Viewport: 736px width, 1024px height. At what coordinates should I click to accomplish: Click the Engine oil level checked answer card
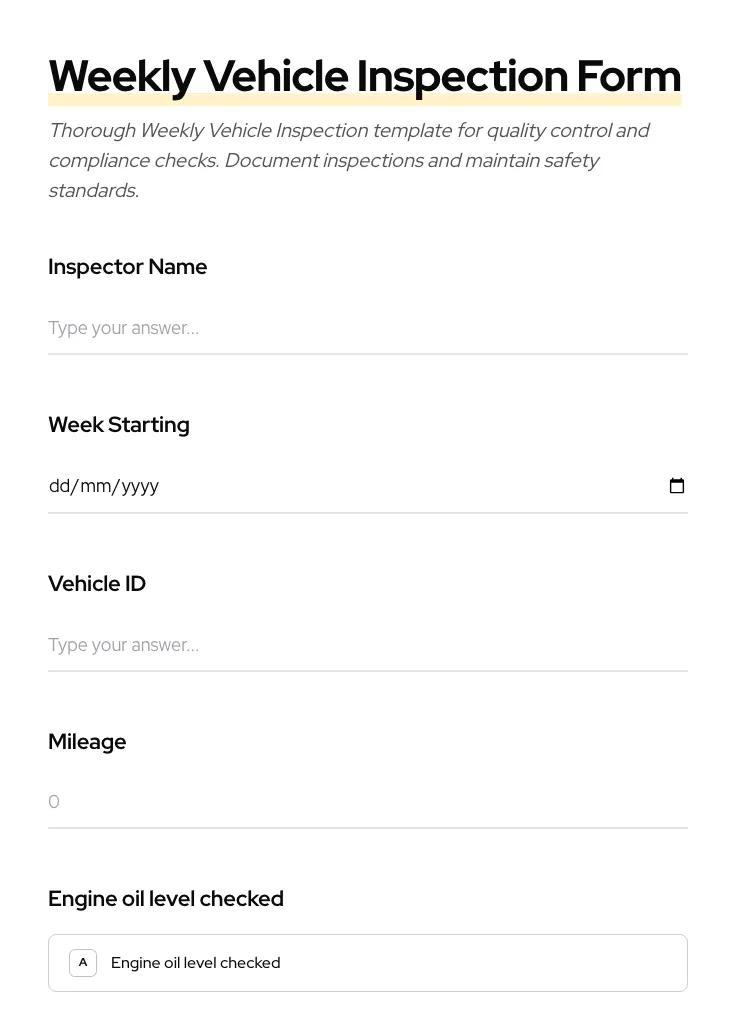tap(368, 962)
